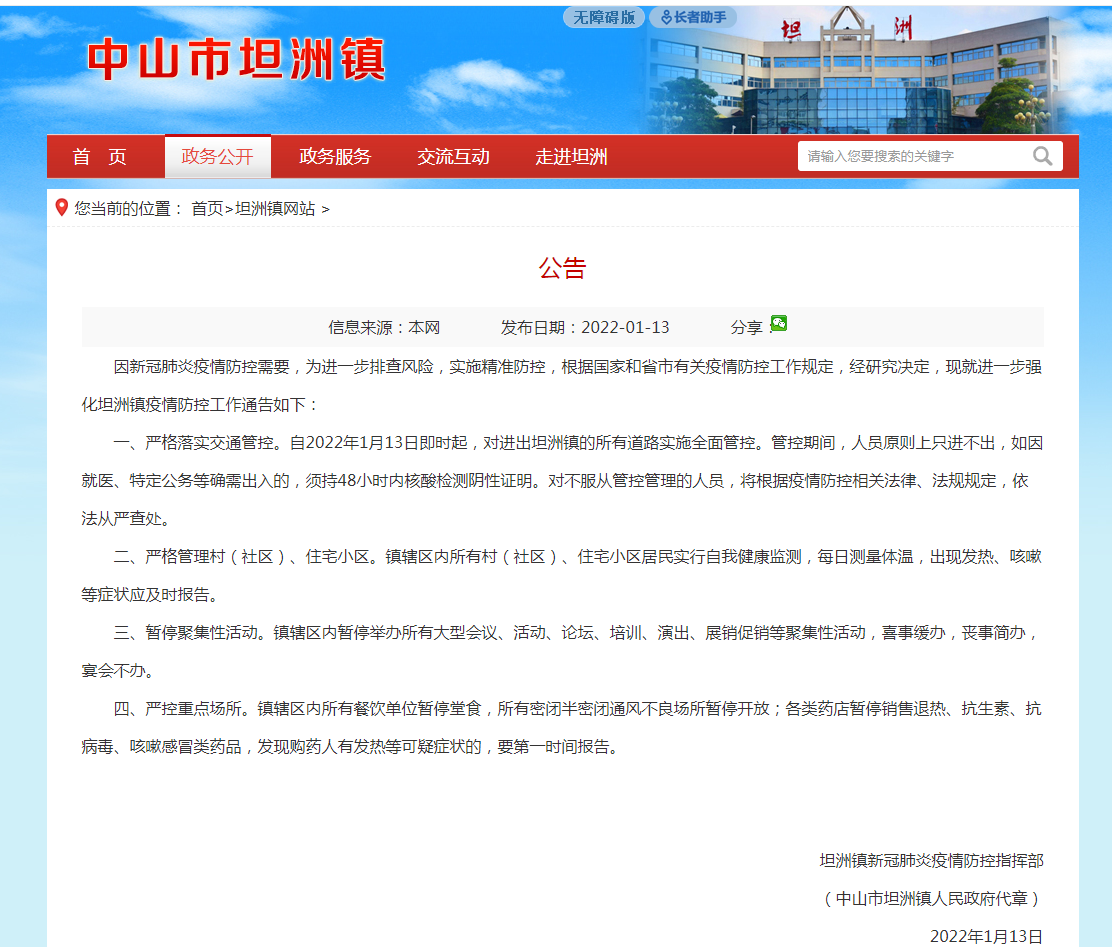The image size is (1112, 947).
Task: Click the 发布日期 2022-01-13 text
Action: coord(585,327)
